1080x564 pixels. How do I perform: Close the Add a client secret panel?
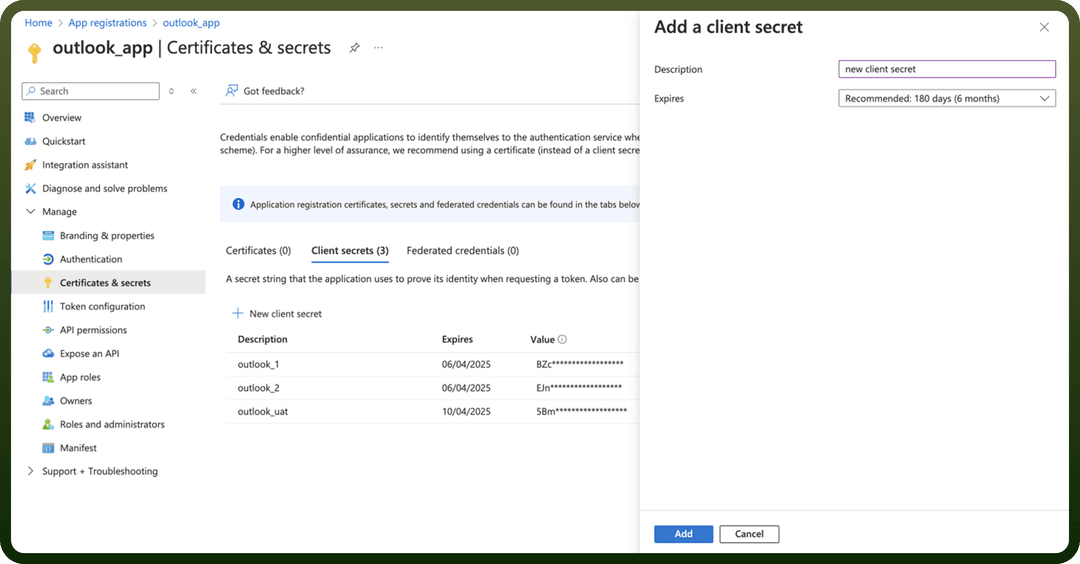(1044, 27)
